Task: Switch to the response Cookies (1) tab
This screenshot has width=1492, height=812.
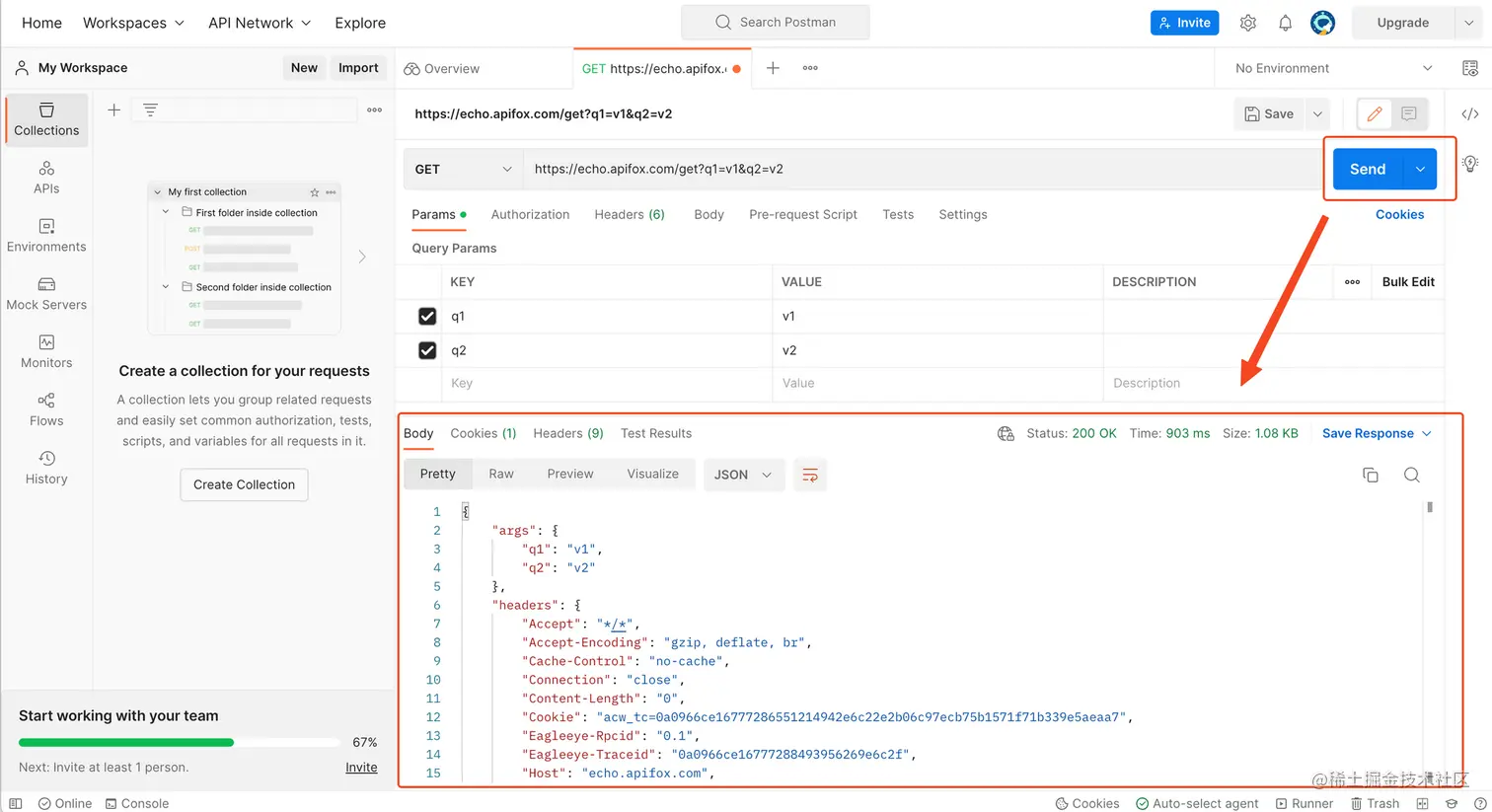Action: coord(484,433)
